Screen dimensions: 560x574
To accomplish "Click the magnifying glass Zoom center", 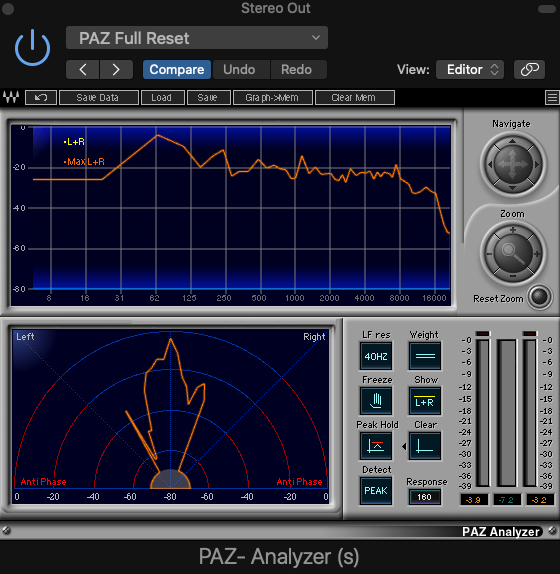I will tap(513, 253).
